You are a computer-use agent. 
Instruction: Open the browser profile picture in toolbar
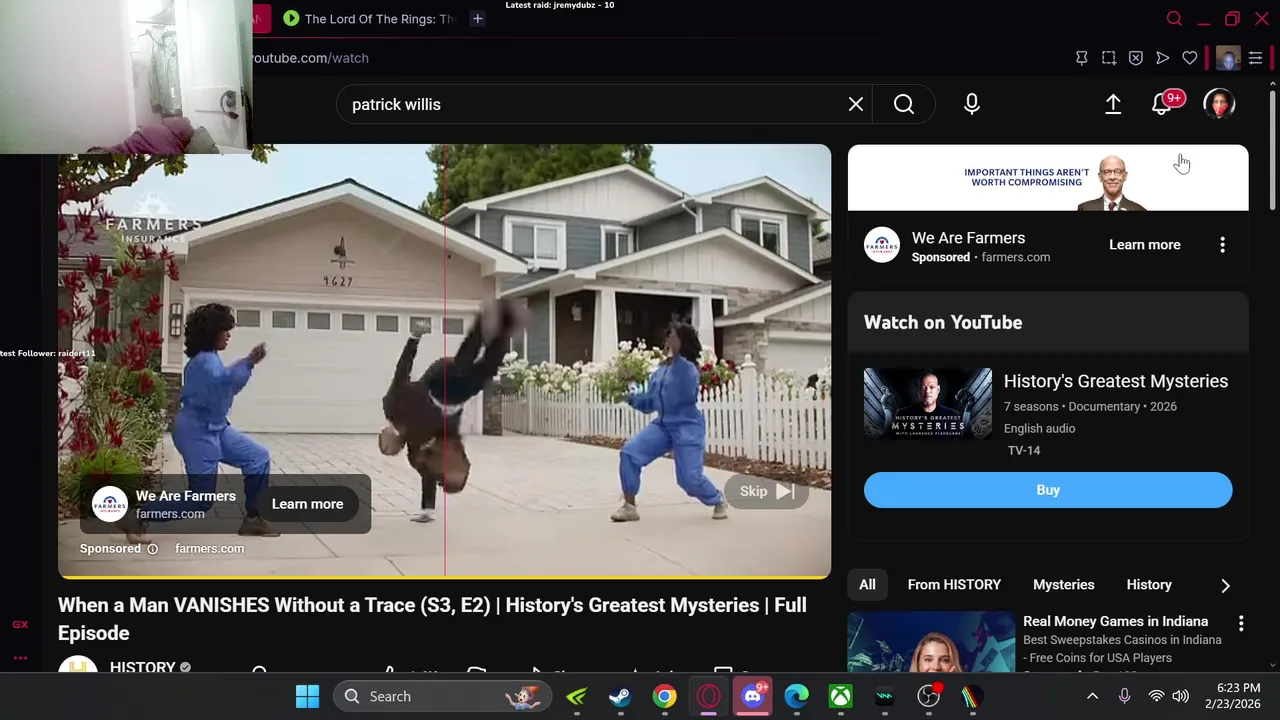(x=1228, y=58)
